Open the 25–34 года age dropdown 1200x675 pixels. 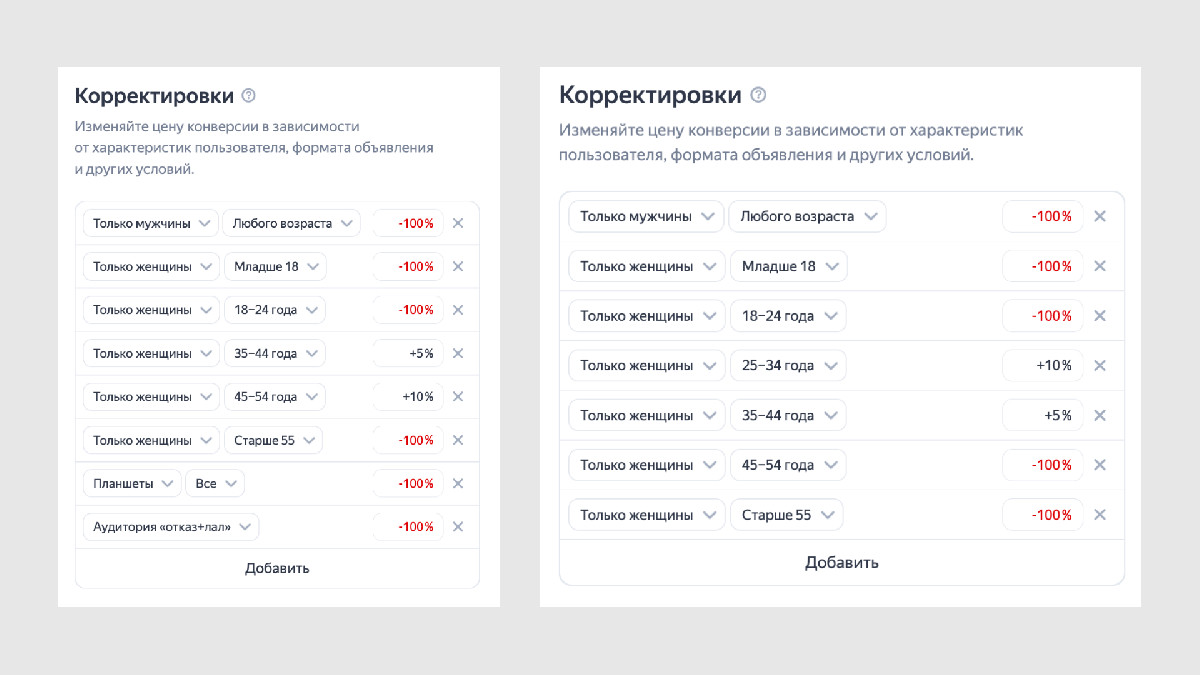coord(788,365)
